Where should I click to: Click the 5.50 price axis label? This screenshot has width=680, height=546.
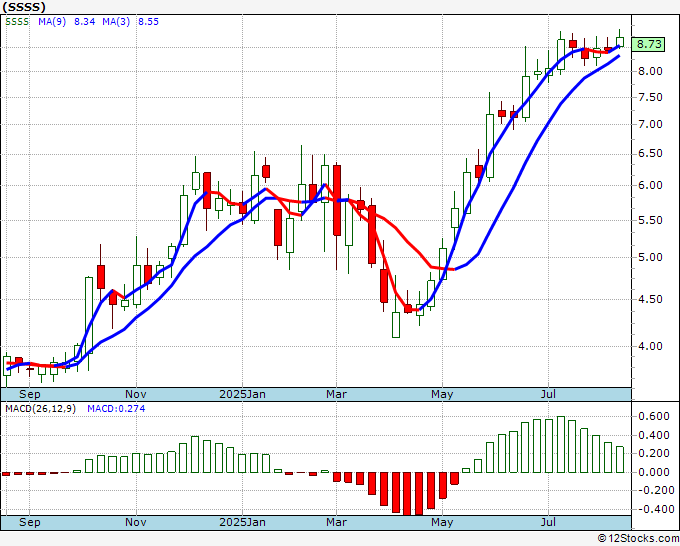click(x=650, y=220)
